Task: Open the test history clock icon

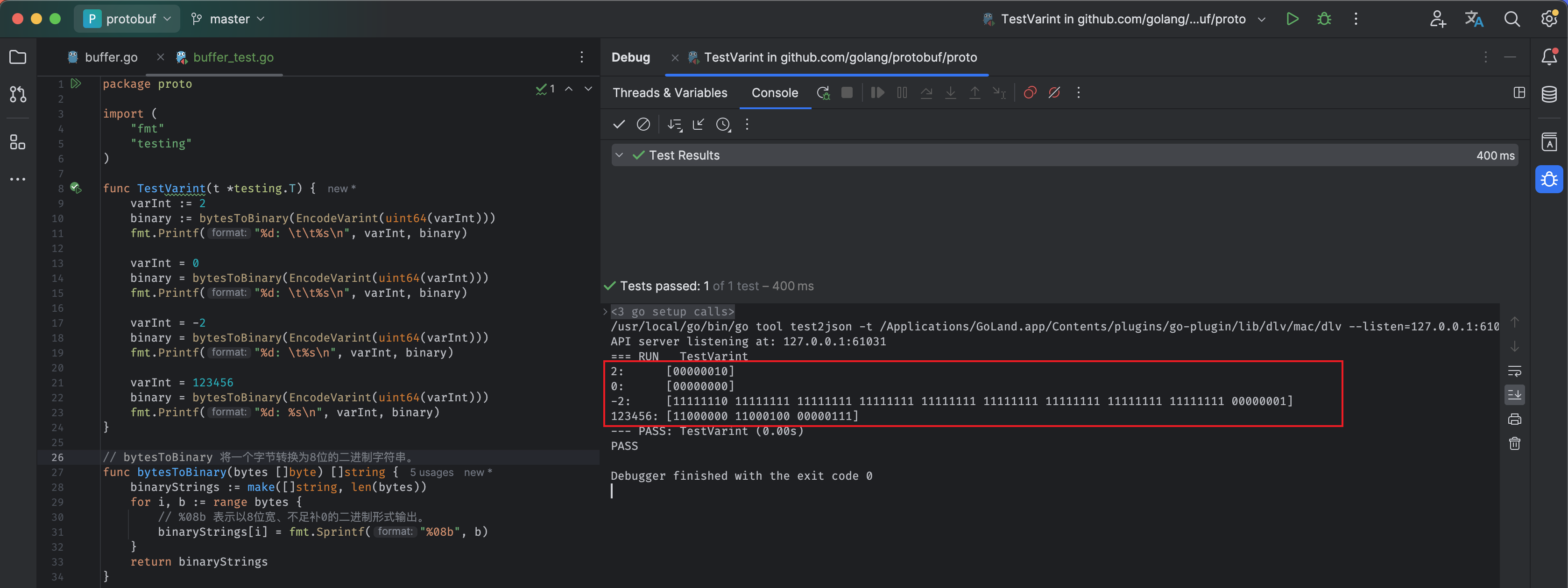Action: (x=723, y=125)
